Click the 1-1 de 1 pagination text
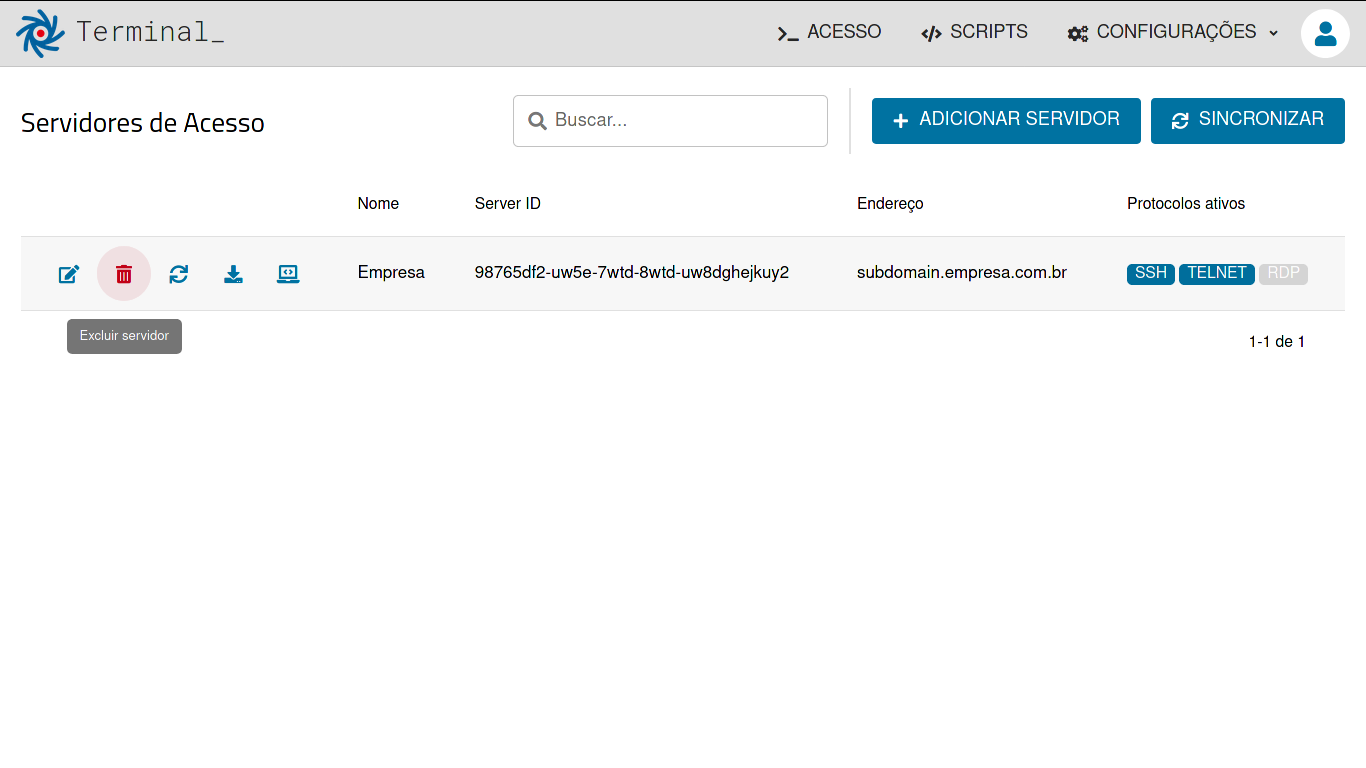Screen dimensions: 1366x768 point(1277,342)
